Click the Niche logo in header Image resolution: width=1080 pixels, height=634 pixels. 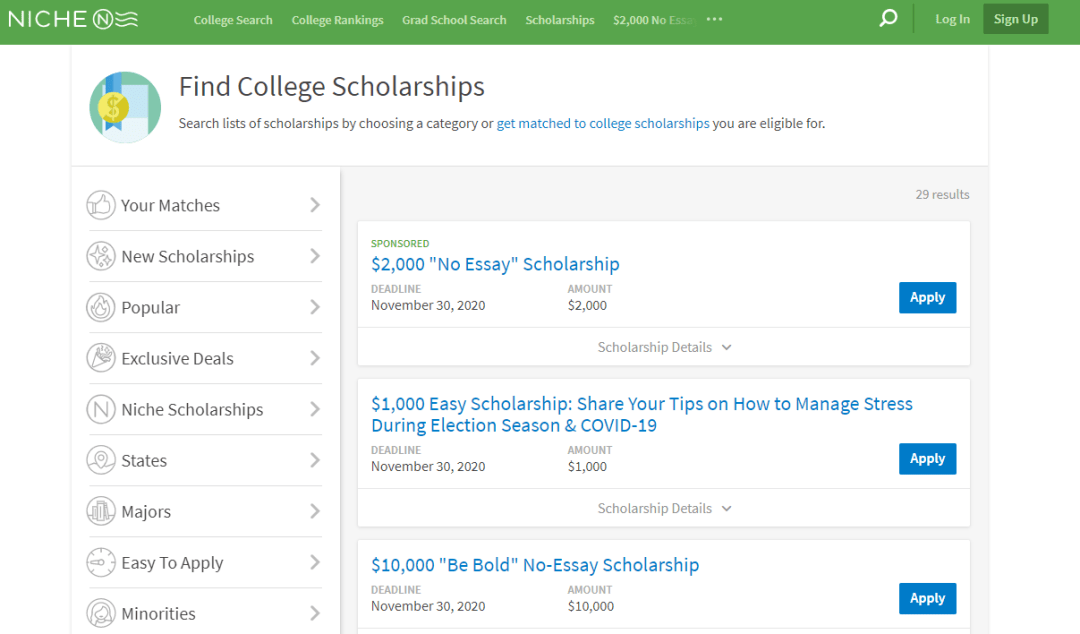coord(73,19)
